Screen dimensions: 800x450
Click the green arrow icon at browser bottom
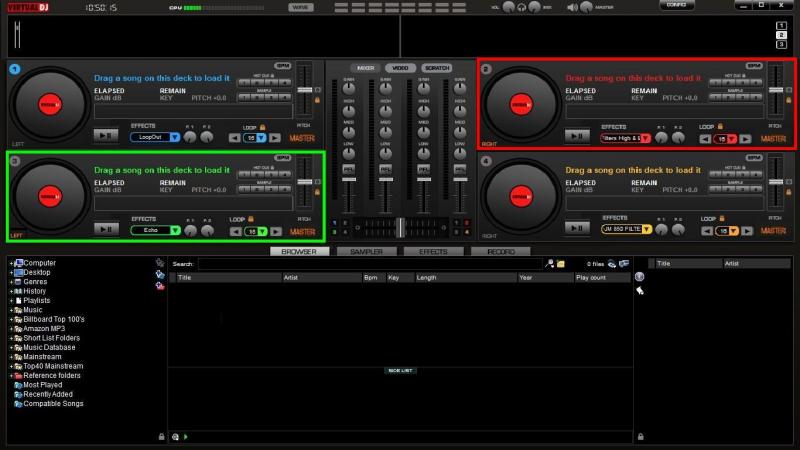[x=186, y=437]
